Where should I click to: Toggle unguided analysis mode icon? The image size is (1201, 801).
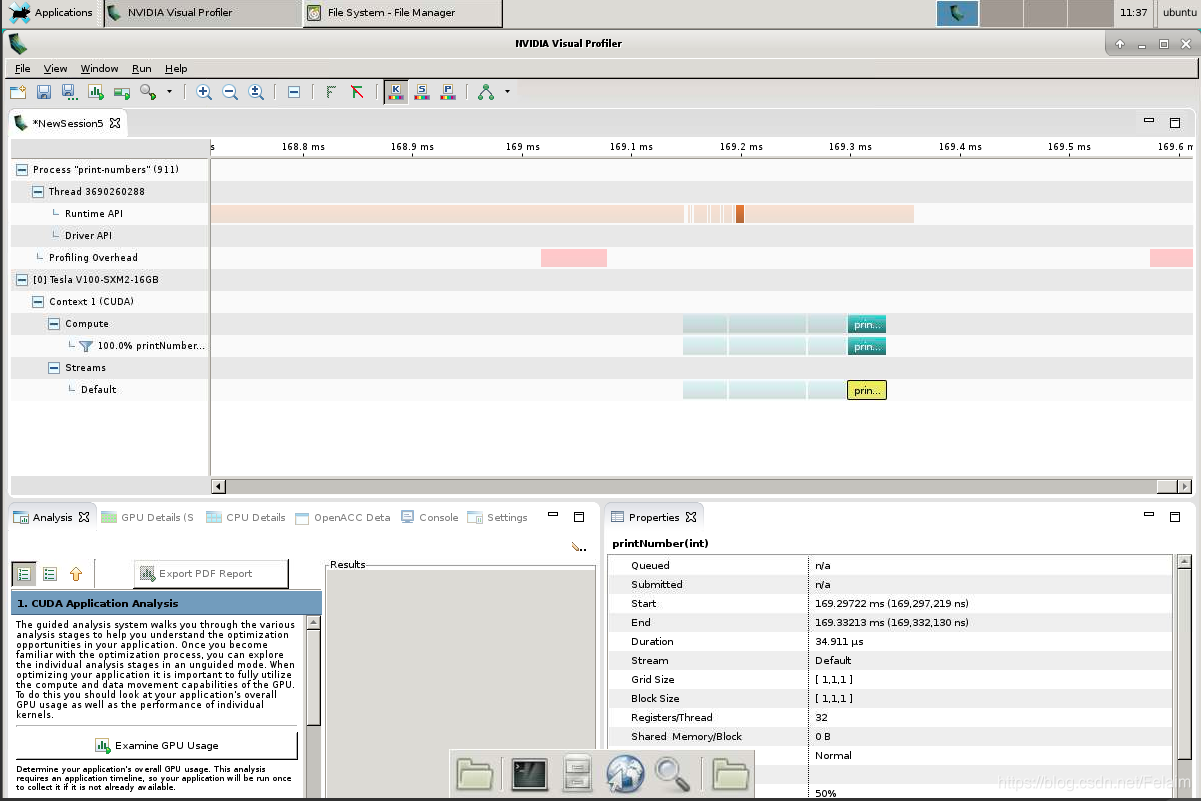click(x=49, y=574)
